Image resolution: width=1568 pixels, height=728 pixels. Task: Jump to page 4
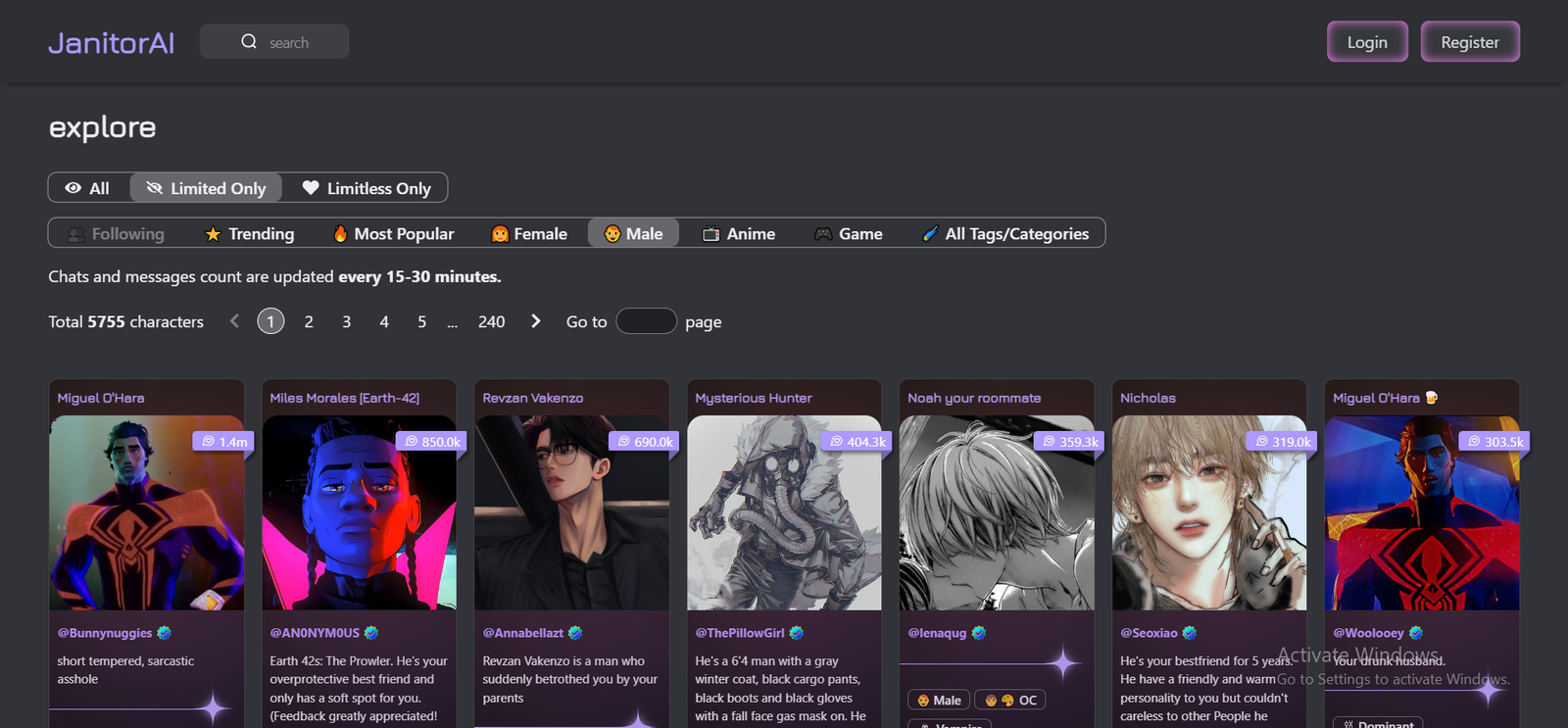[x=384, y=321]
